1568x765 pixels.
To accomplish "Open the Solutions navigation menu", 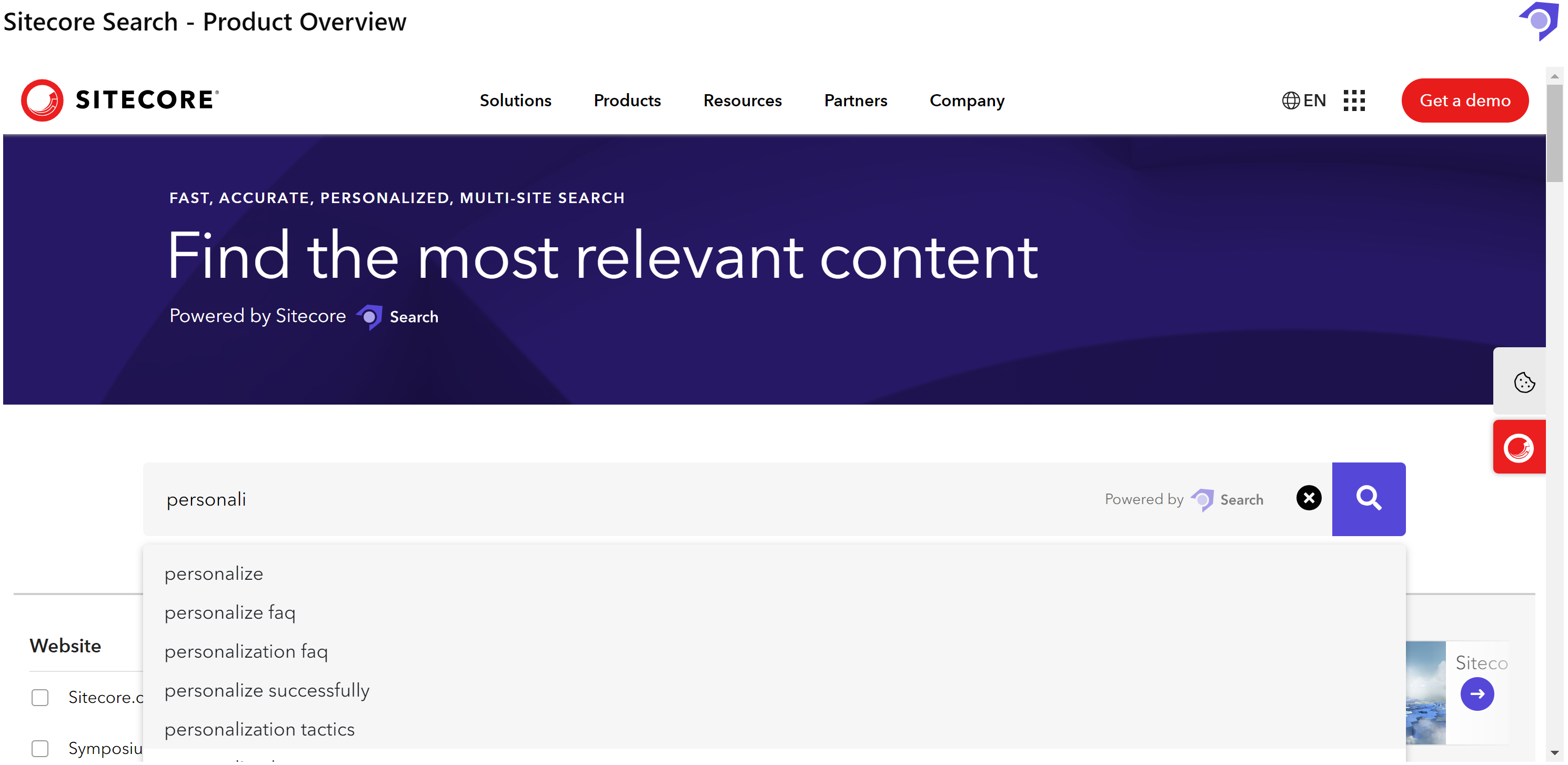I will (515, 100).
